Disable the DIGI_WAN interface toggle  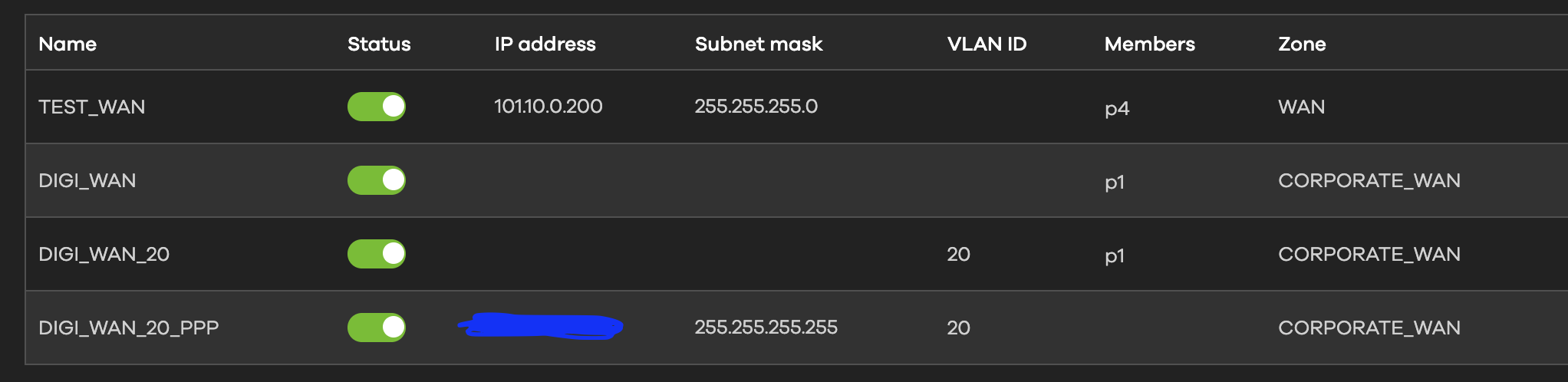[x=376, y=180]
